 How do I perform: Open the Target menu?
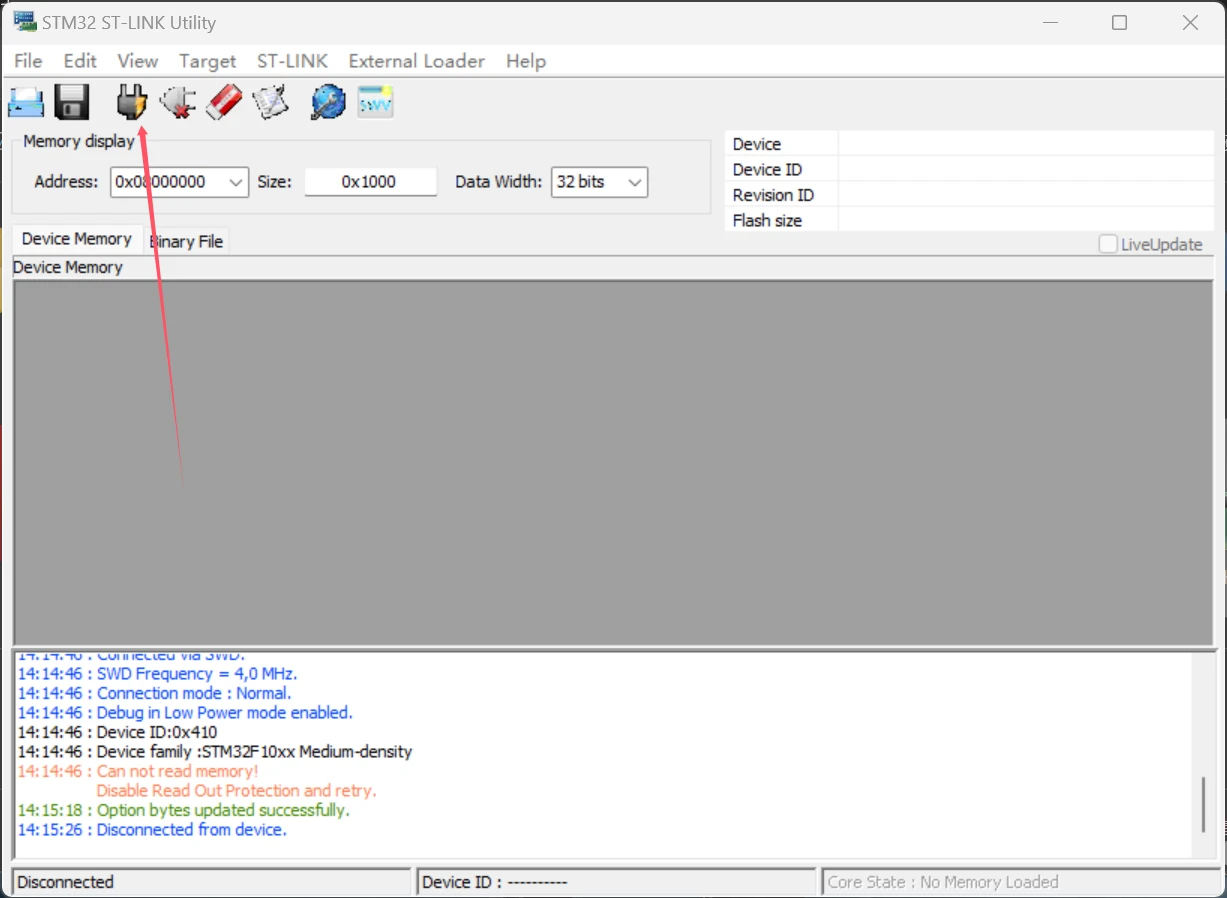[x=207, y=61]
